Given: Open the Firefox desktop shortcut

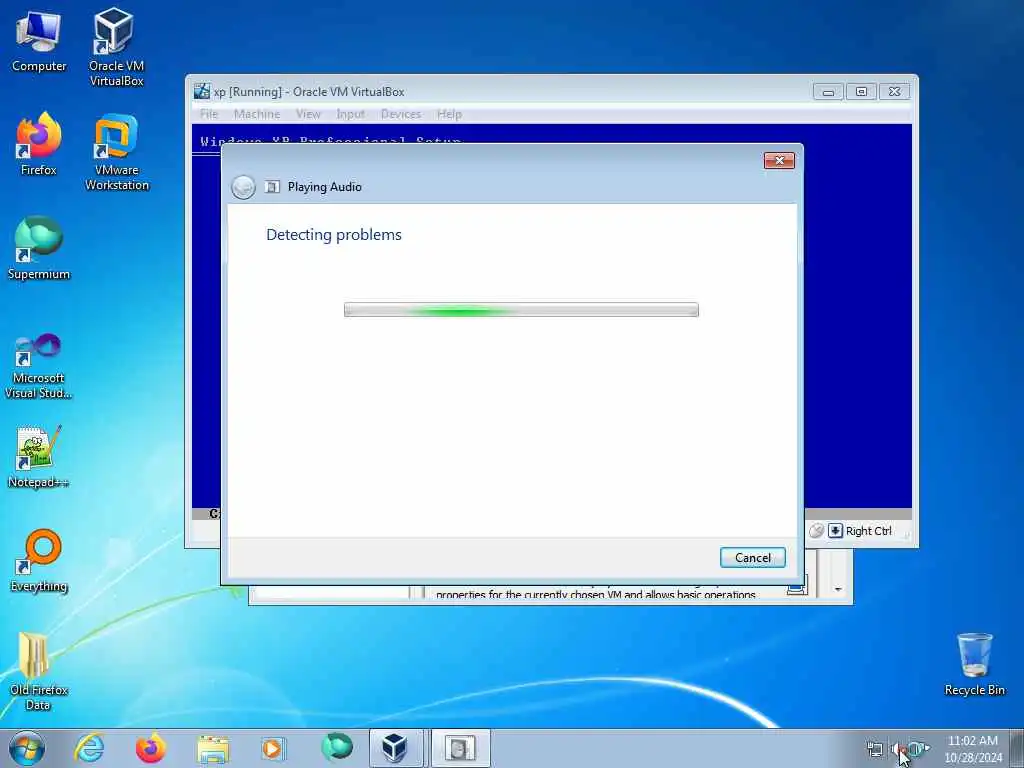Looking at the screenshot, I should pos(39,144).
